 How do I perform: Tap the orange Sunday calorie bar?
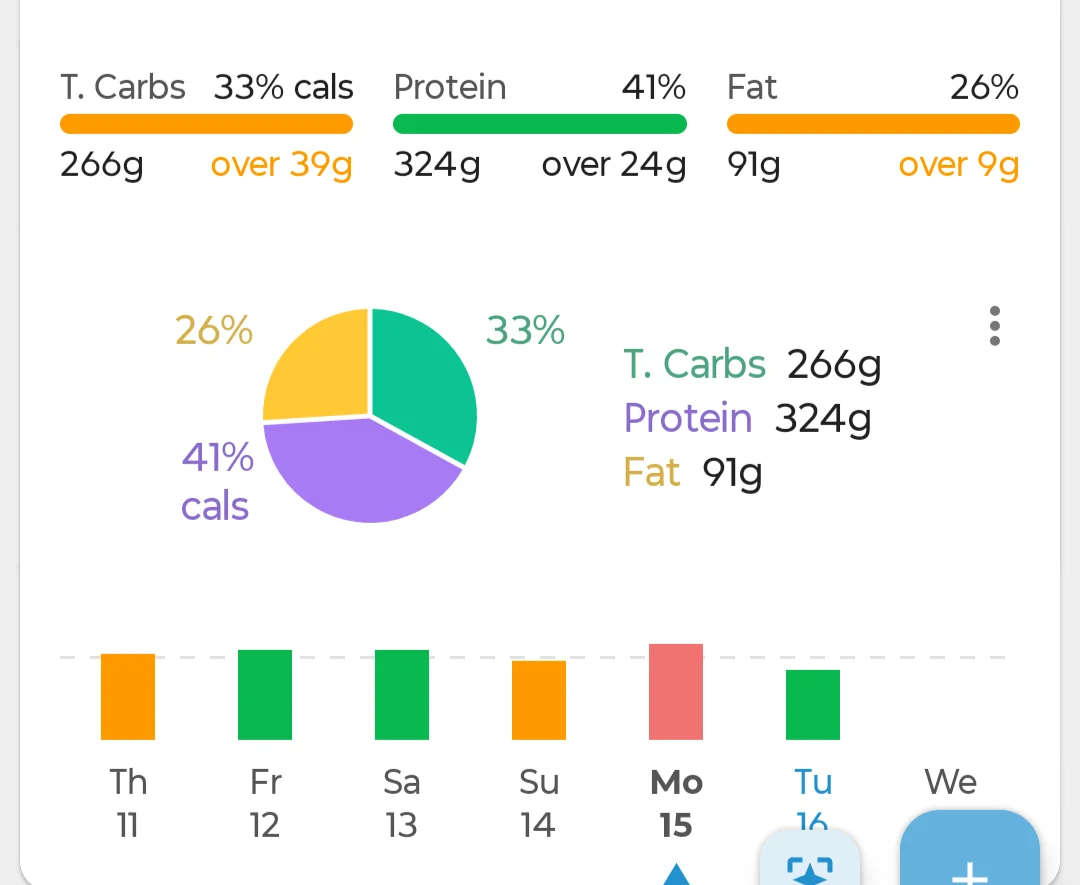click(539, 700)
